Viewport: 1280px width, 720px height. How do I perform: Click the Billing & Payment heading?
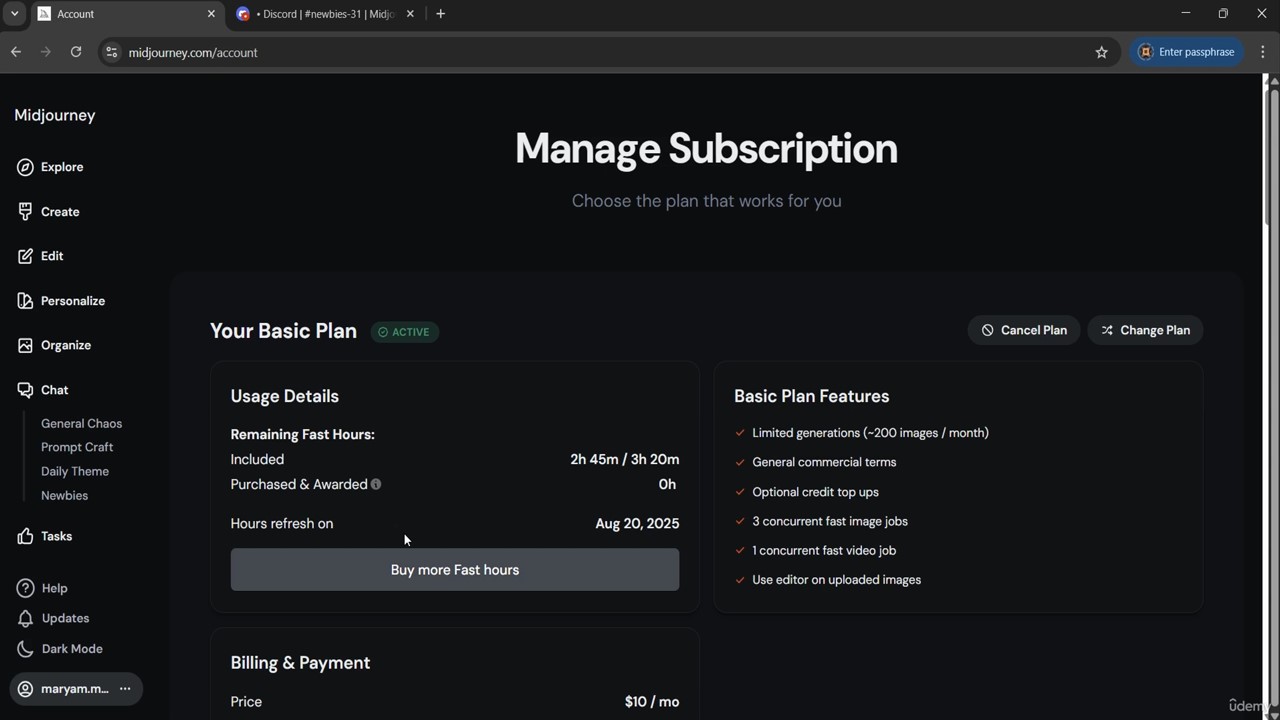300,663
